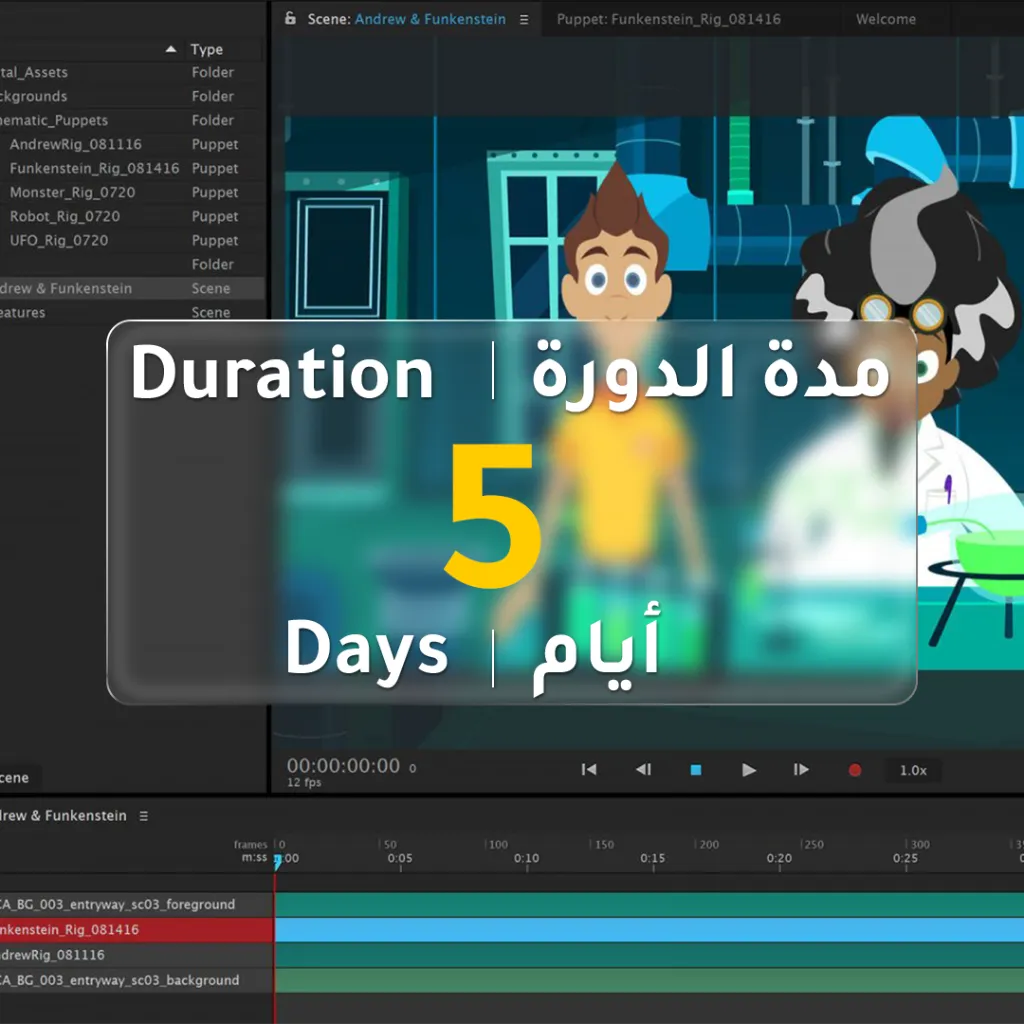Select Funkenstein_Rig_081416 puppet in project list

pos(132,168)
